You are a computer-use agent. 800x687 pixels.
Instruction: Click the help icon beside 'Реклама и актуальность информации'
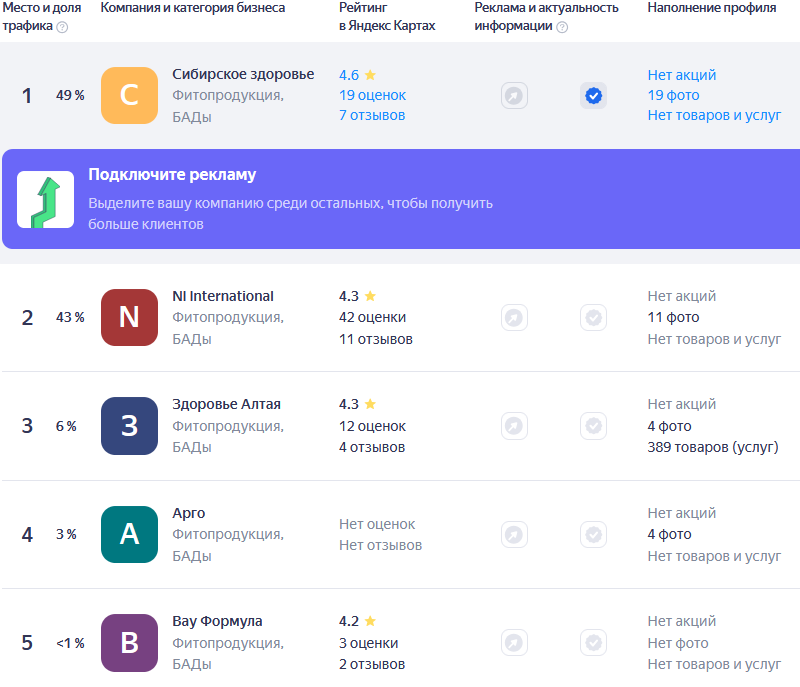(x=562, y=27)
